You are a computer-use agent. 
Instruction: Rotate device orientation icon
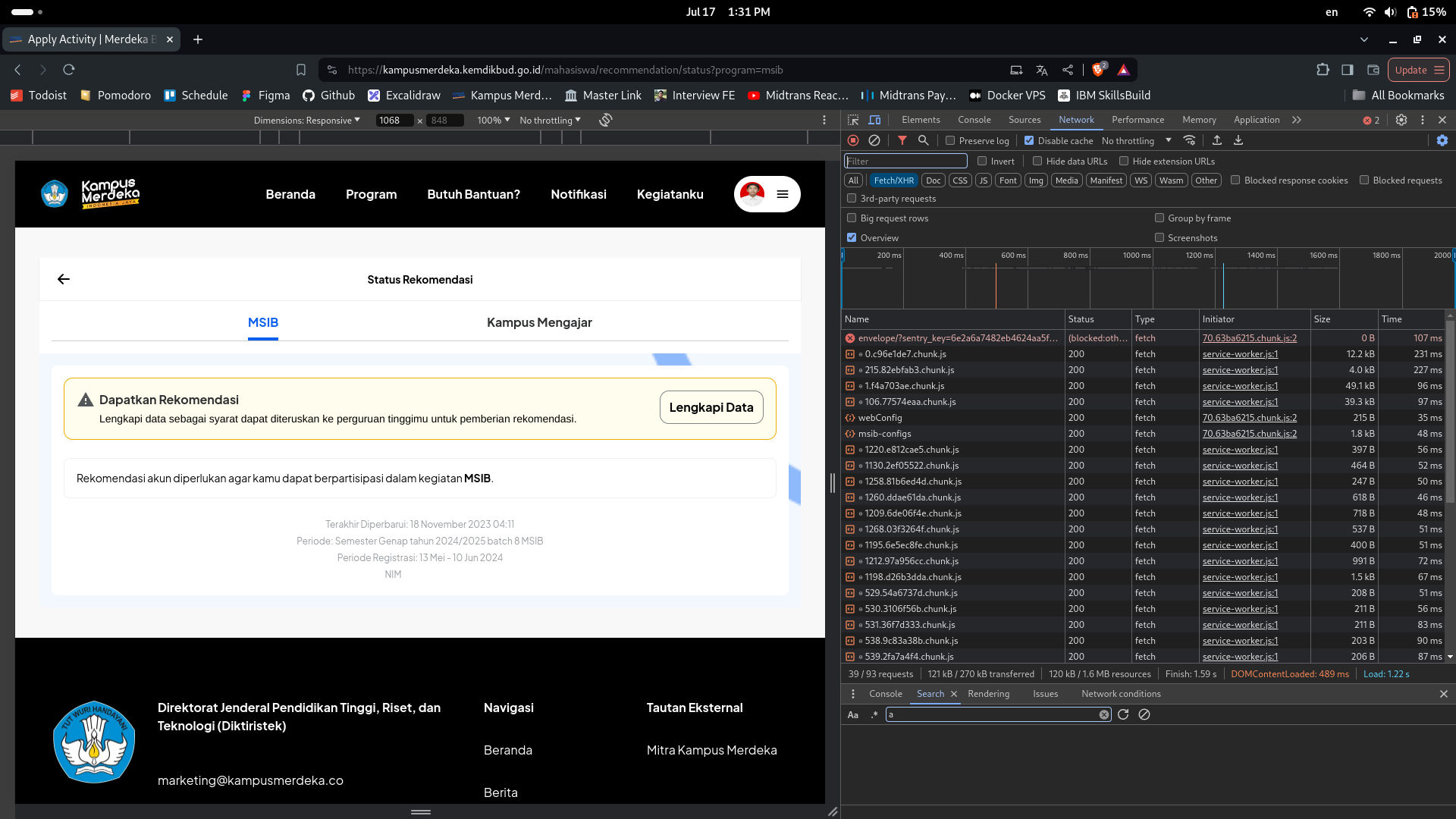(x=605, y=120)
